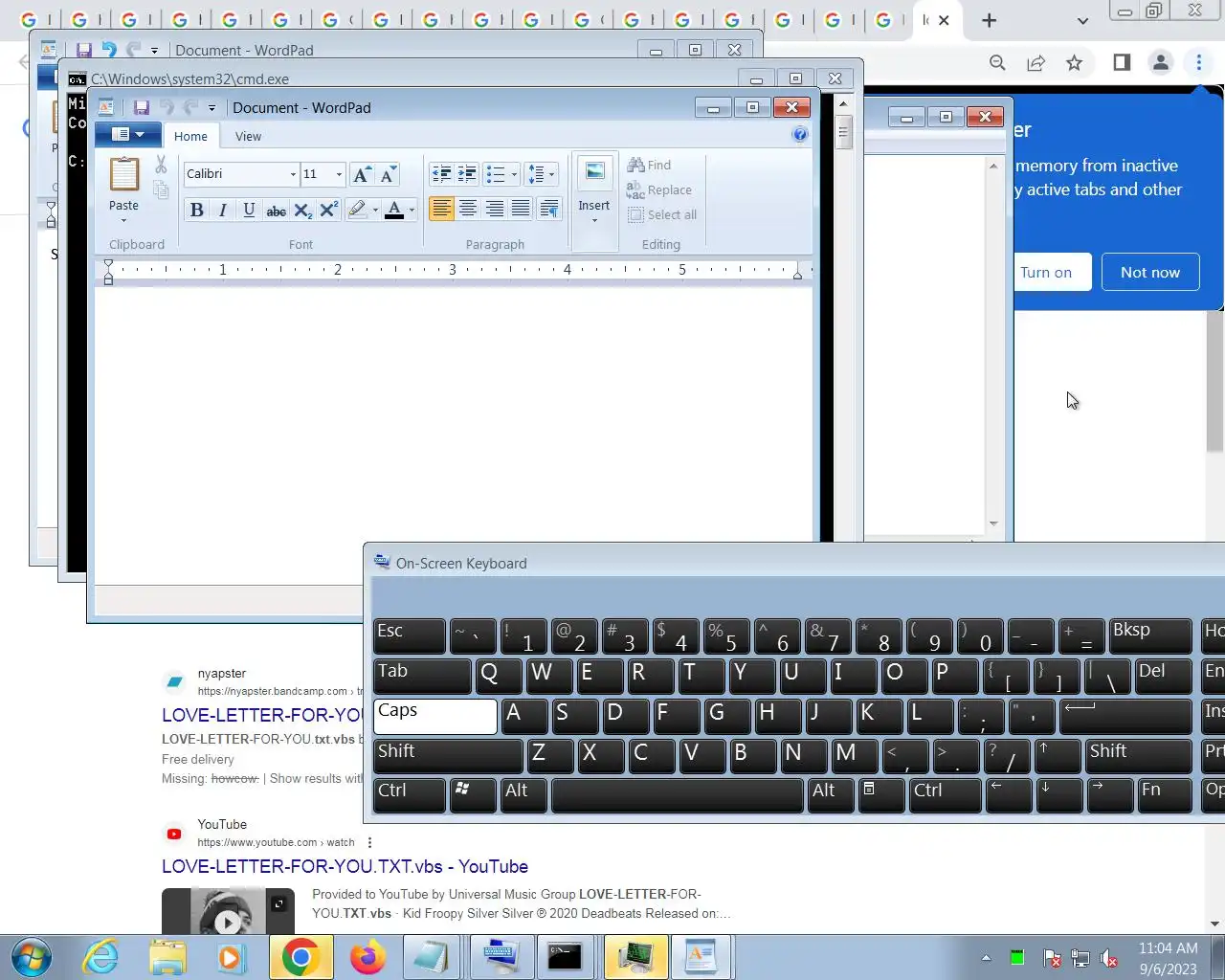Viewport: 1225px width, 980px height.
Task: Click Select all in the Editing group
Action: (662, 214)
